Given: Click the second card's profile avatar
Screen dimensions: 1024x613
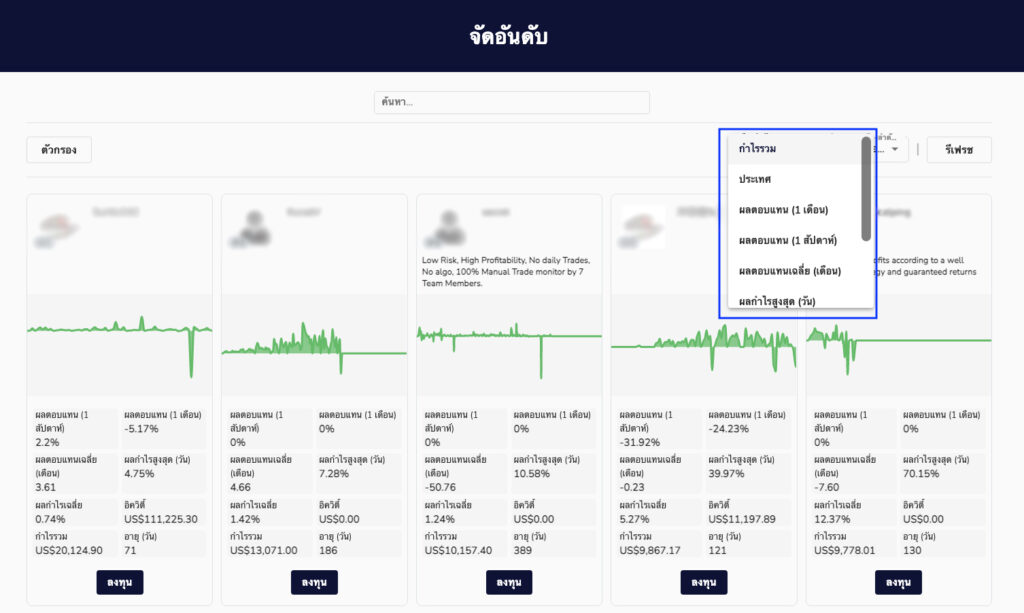Looking at the screenshot, I should pos(253,228).
